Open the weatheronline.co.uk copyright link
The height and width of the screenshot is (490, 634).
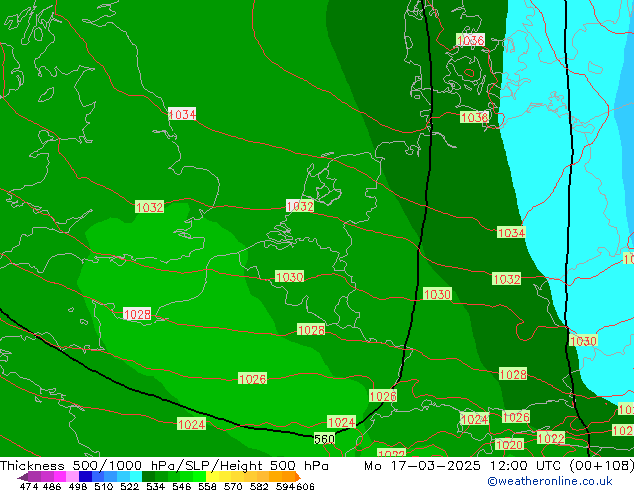coord(550,481)
